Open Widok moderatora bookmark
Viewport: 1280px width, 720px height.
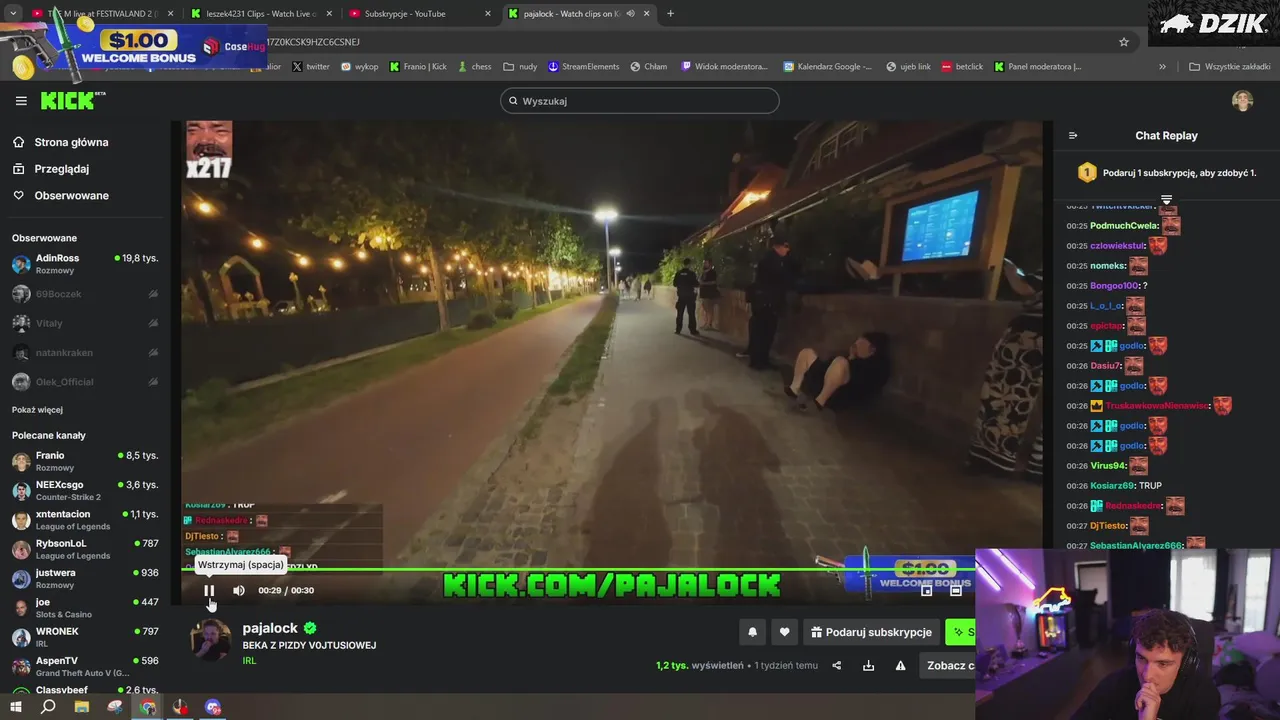click(x=724, y=67)
